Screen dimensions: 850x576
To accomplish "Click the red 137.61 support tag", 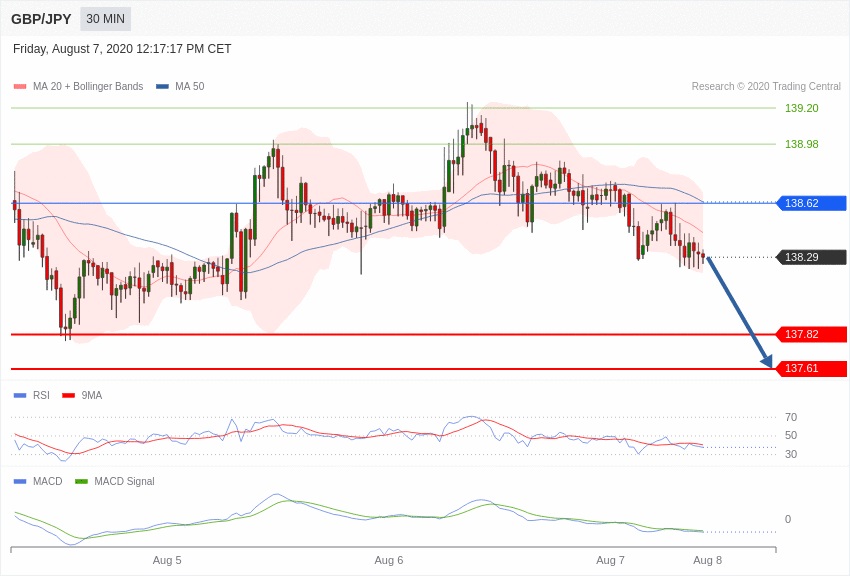I will point(812,368).
